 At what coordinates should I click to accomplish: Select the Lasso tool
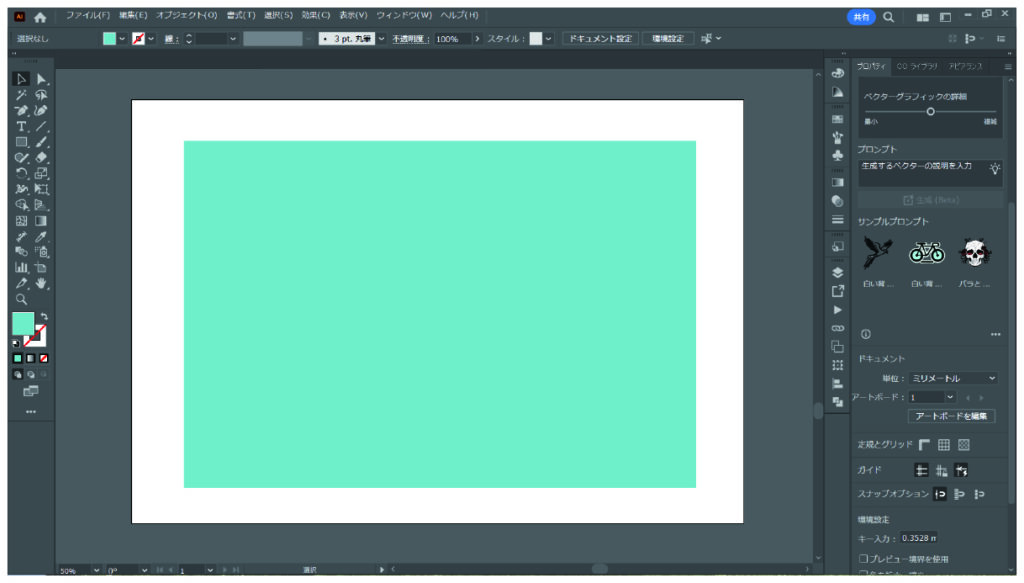point(41,95)
